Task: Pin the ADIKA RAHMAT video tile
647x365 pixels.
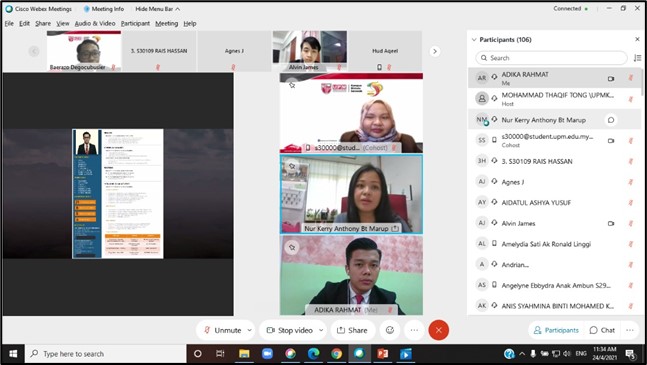Action: pos(292,247)
